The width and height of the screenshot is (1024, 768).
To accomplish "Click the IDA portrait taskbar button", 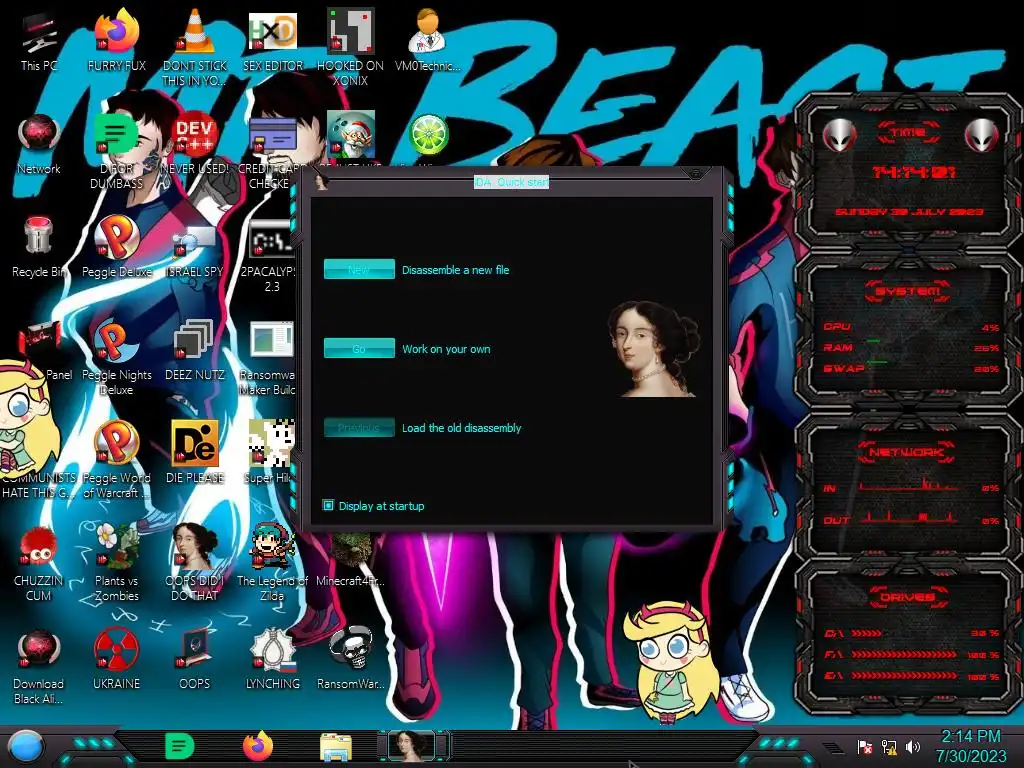I will pos(412,746).
